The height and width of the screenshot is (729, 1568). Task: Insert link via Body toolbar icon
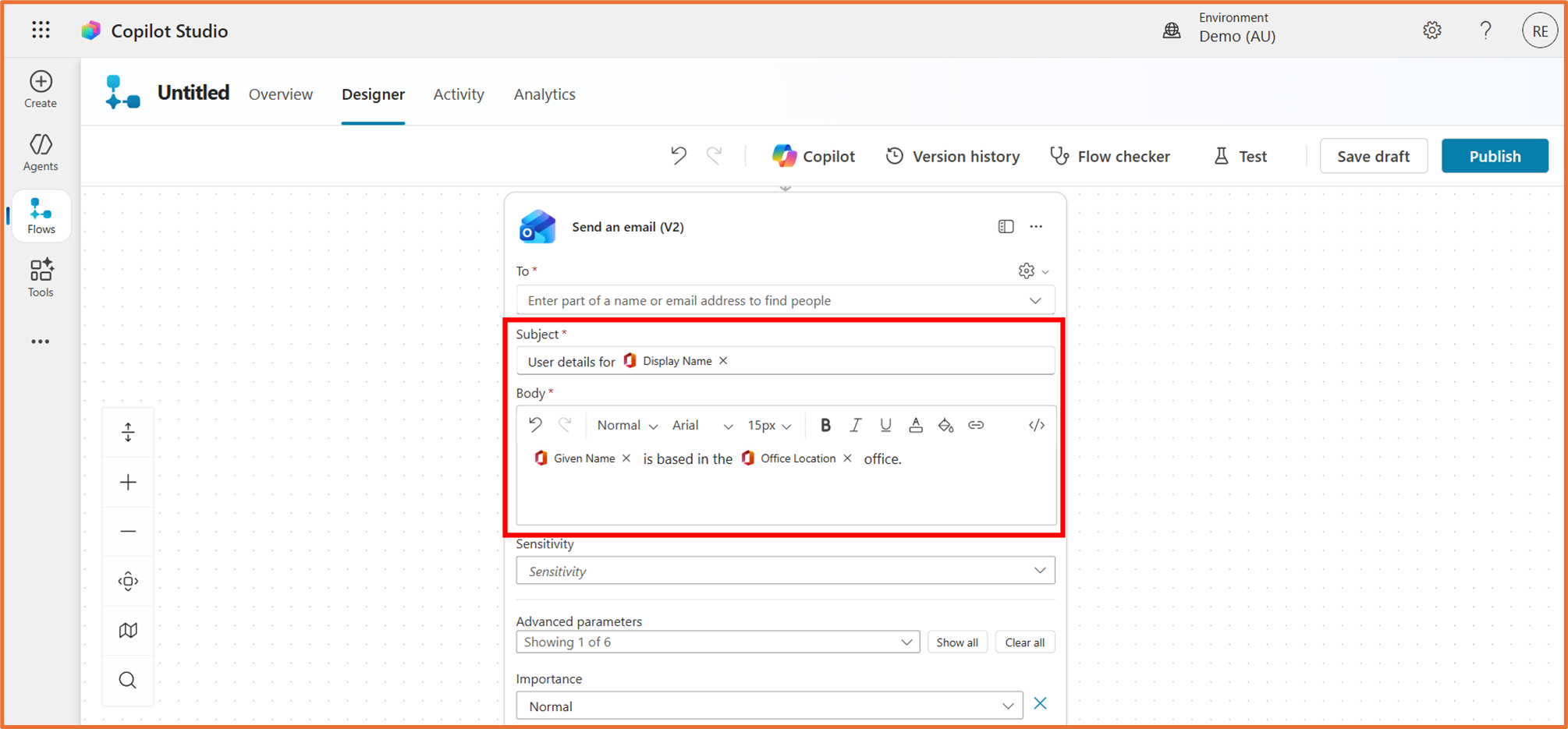(x=975, y=425)
